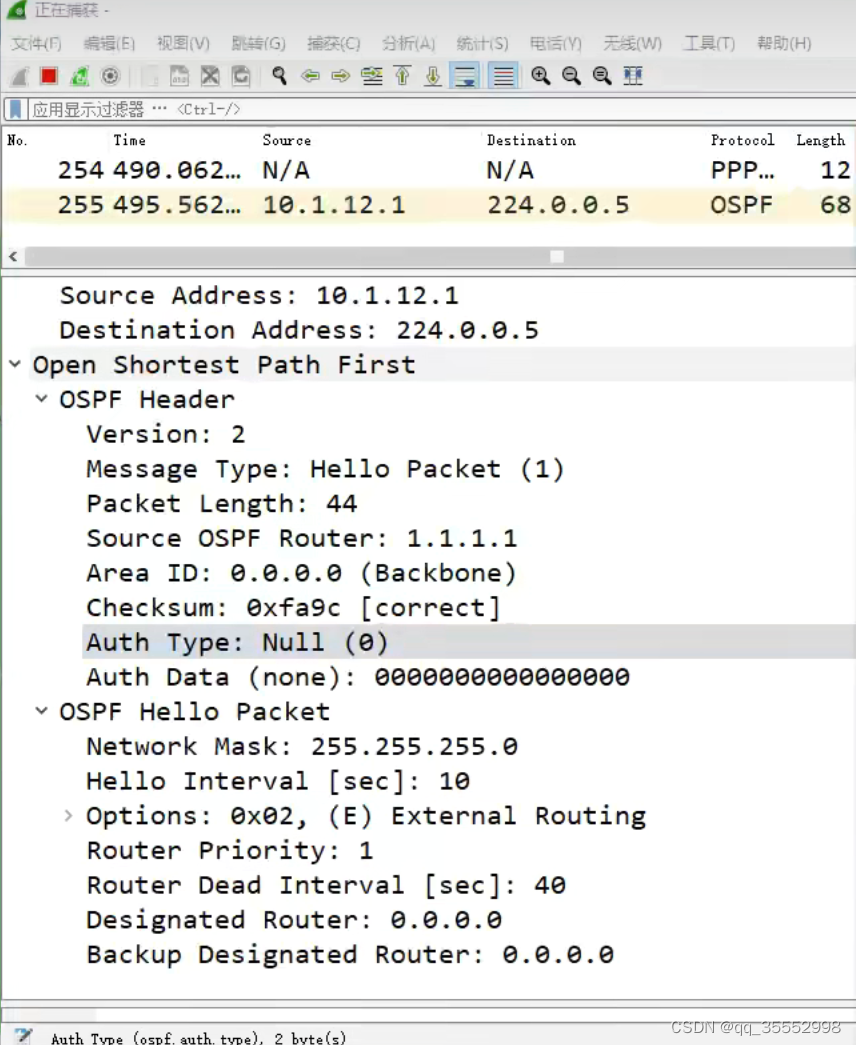
Task: Expand the Options 0x02 External Routing field
Action: [67, 815]
